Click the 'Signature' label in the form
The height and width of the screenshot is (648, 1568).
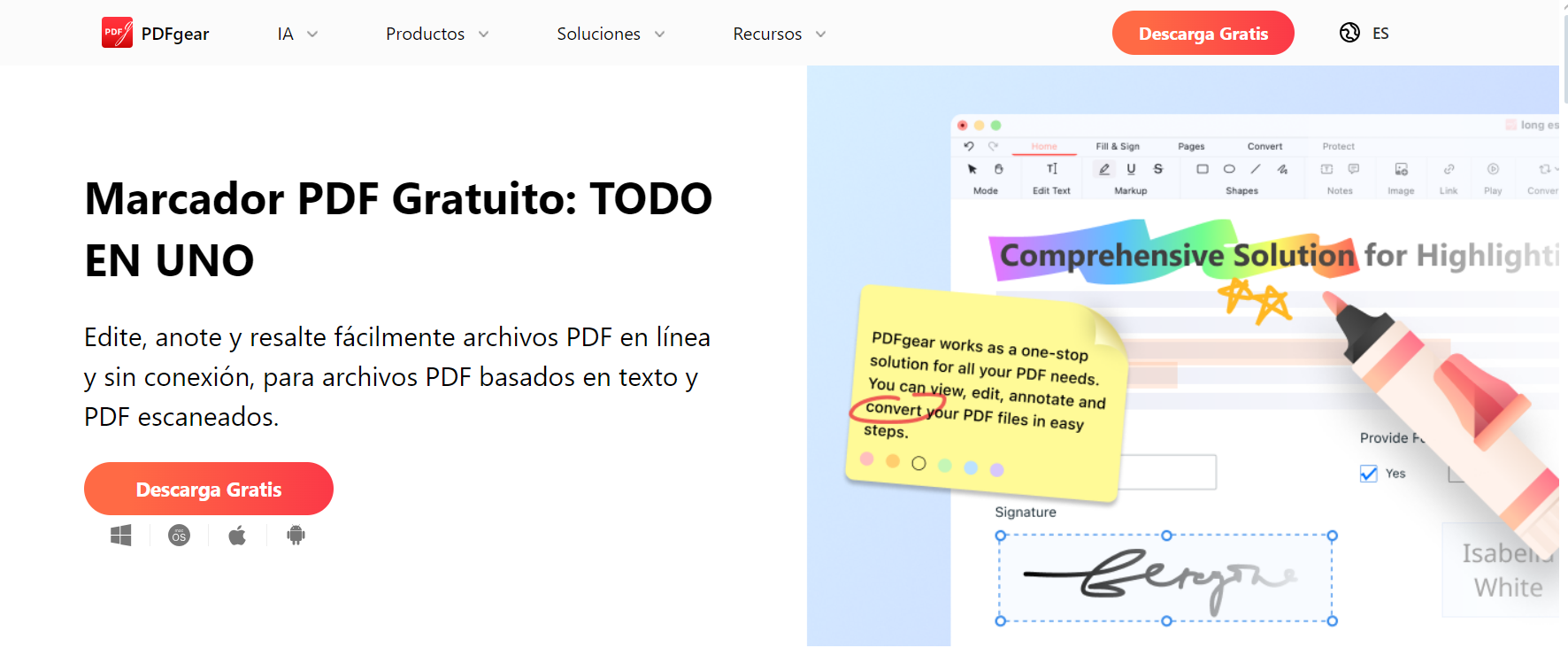1026,512
